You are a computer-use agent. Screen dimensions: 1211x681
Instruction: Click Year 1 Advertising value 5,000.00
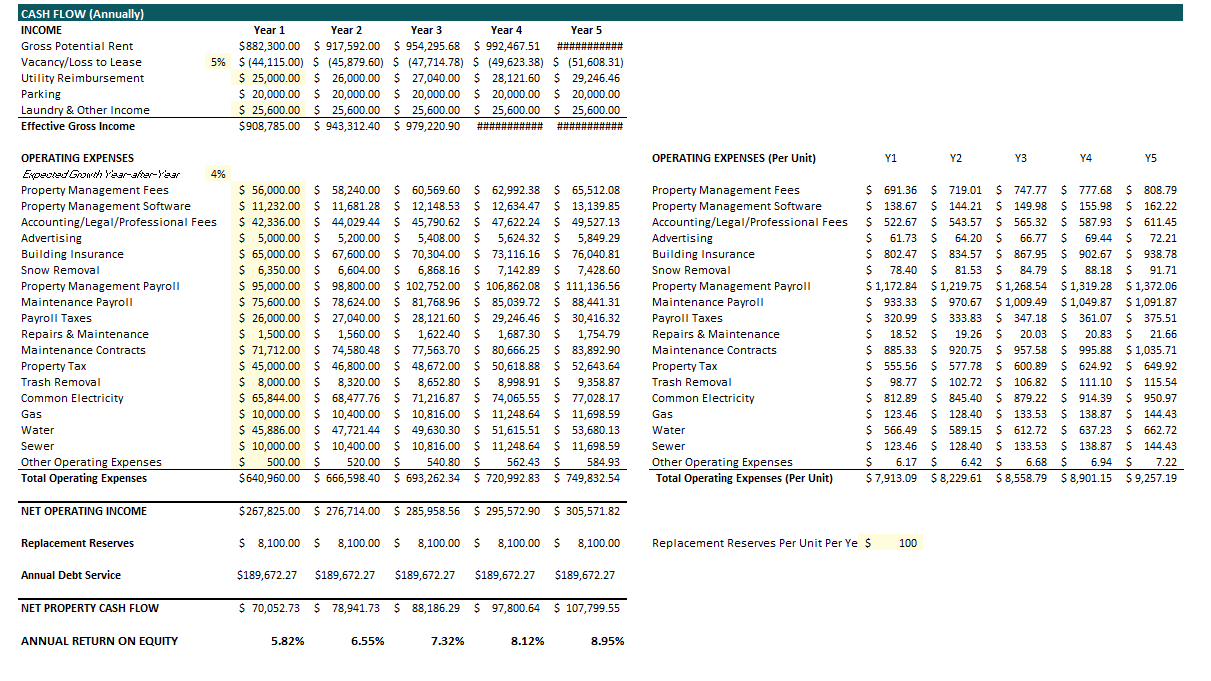click(270, 238)
